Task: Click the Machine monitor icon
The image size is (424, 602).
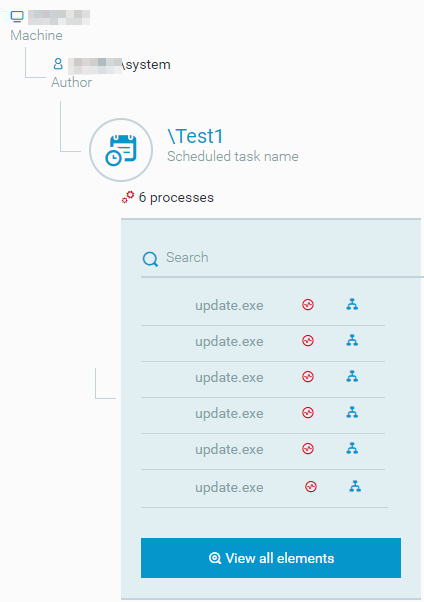Action: click(17, 17)
